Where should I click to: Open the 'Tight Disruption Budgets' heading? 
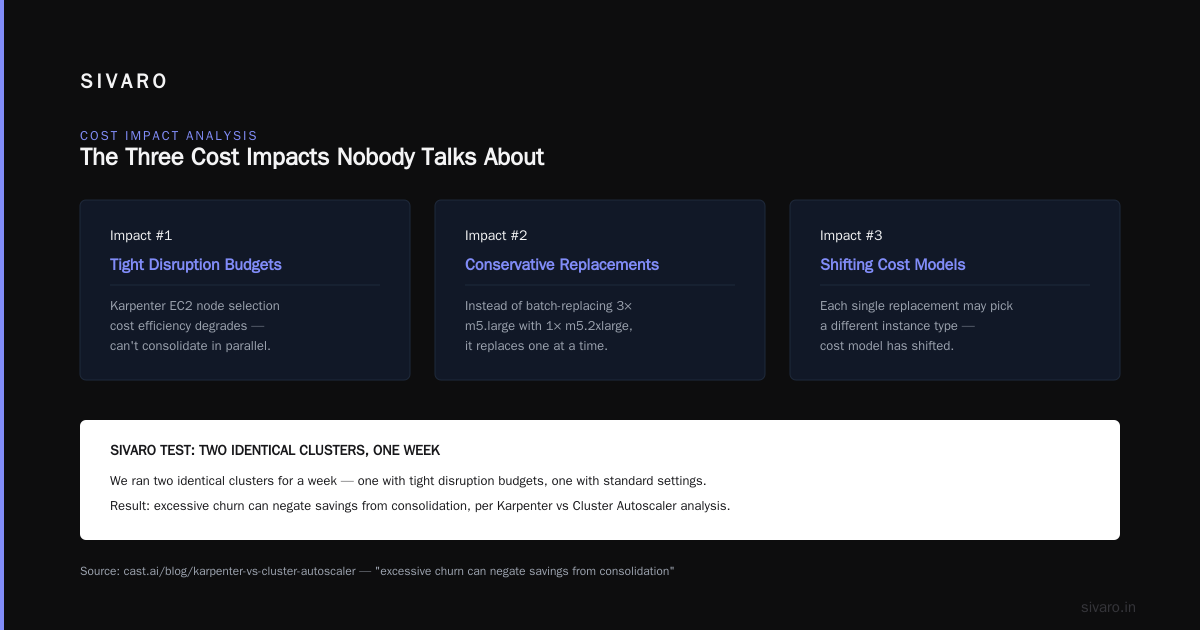coord(196,265)
